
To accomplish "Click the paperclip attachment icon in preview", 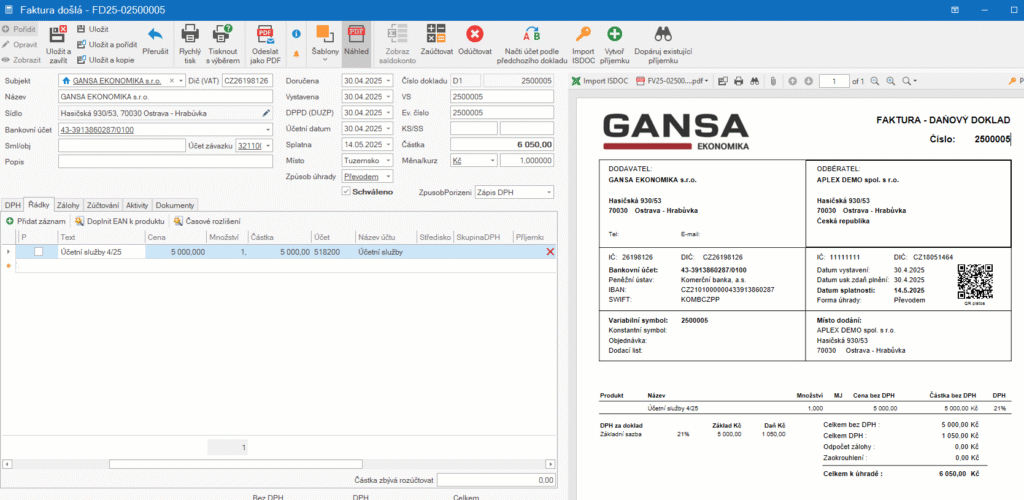I will click(x=771, y=81).
